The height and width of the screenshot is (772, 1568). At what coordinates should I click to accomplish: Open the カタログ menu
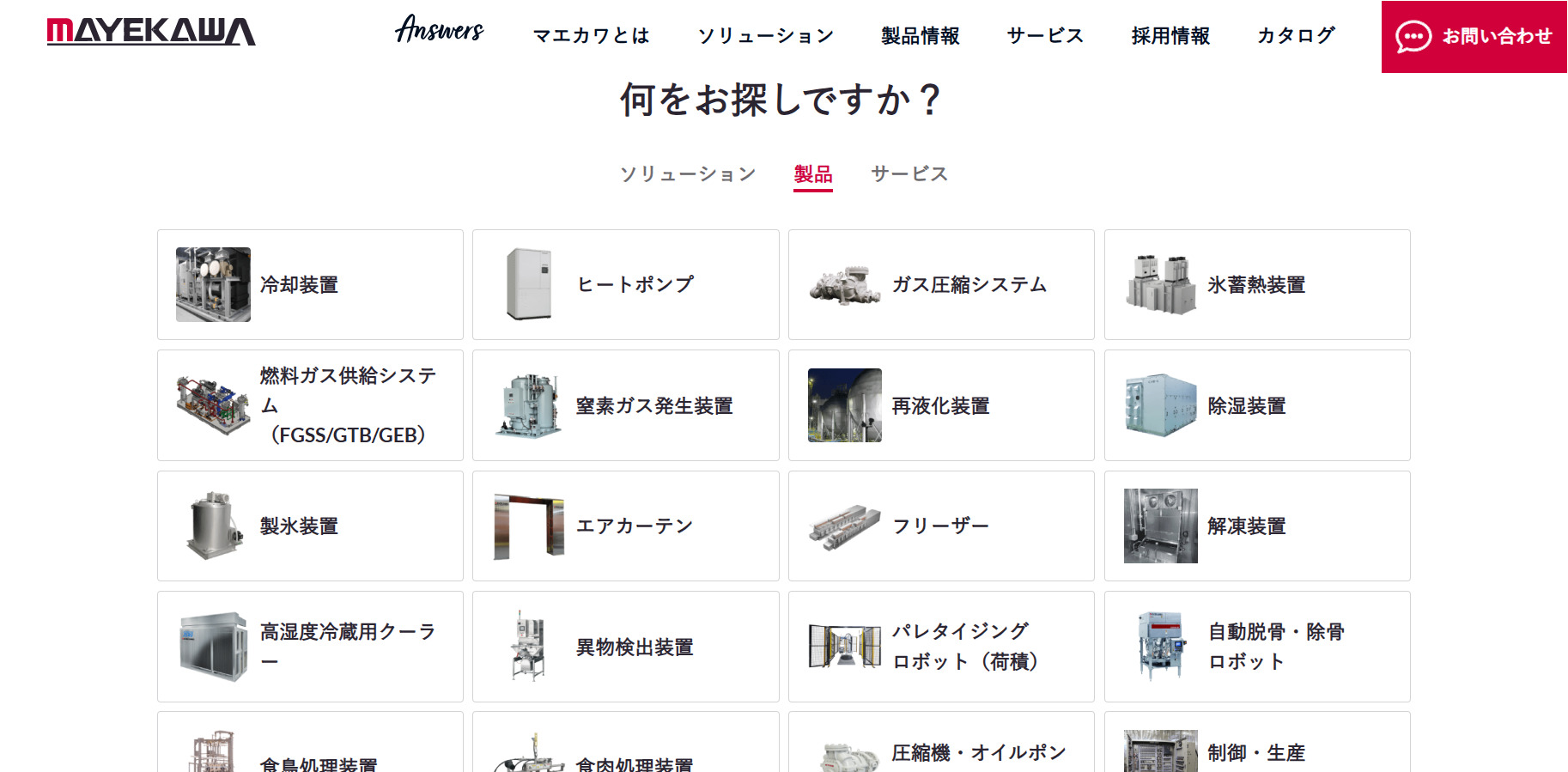[x=1296, y=36]
